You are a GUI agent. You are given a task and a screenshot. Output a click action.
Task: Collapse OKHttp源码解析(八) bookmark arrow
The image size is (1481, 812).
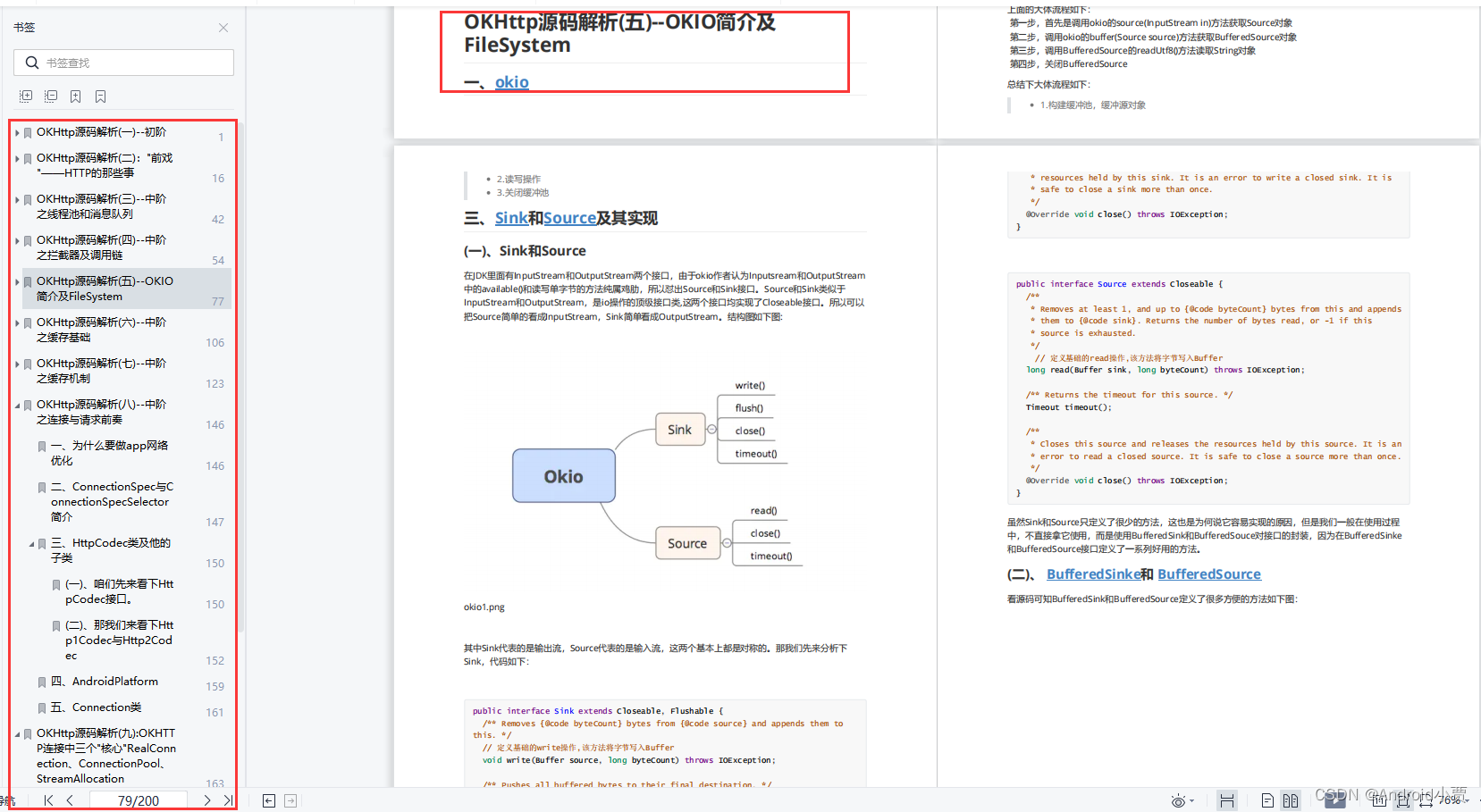coord(17,405)
